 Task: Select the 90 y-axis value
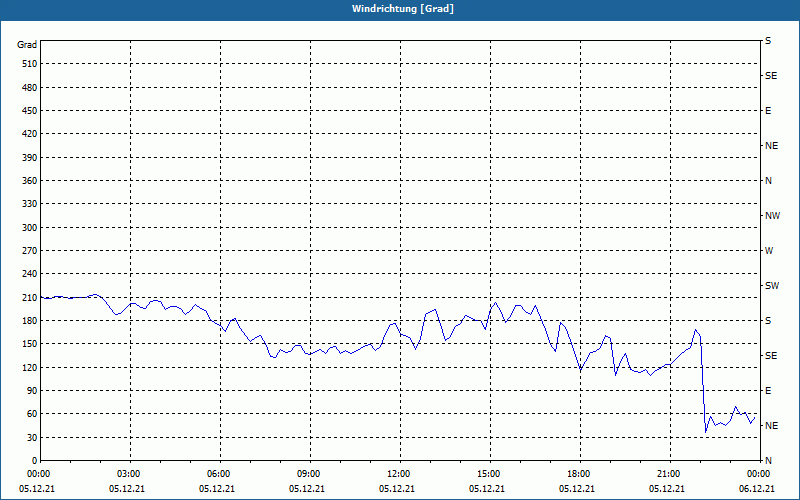coord(32,390)
